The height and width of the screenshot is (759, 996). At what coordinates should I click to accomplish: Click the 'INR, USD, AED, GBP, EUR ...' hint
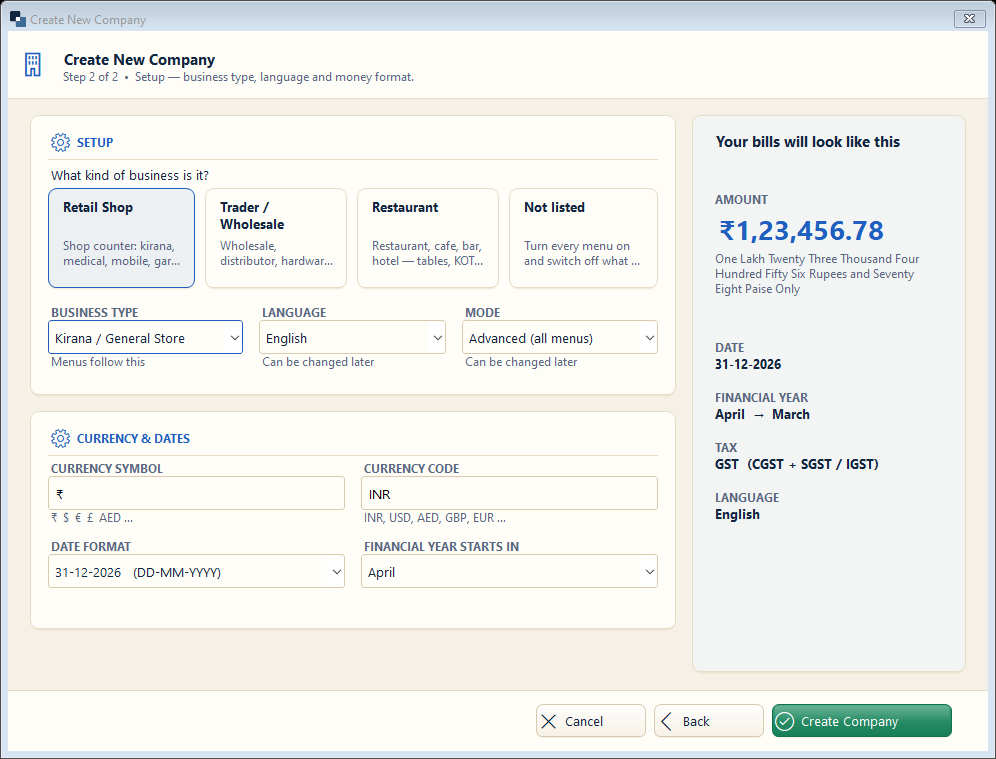(434, 518)
